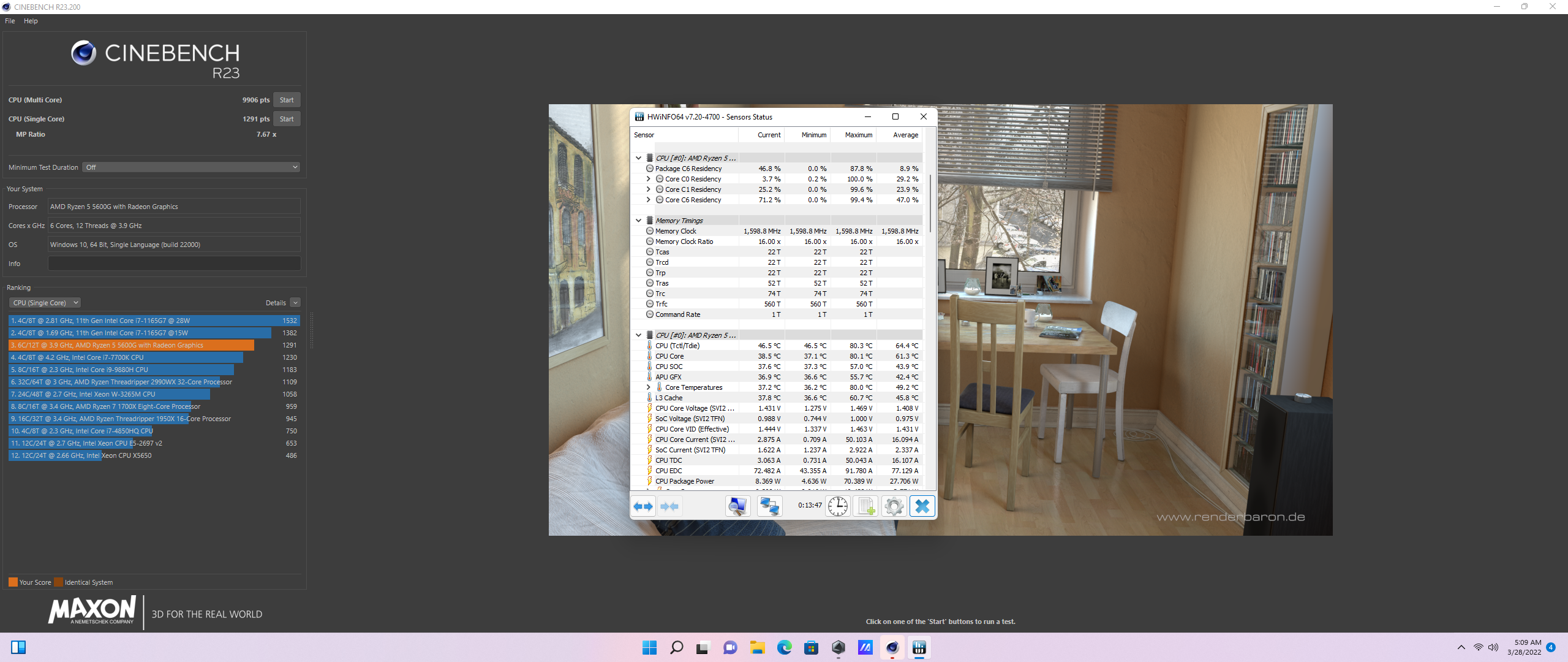Start the CPU Multi Core test
This screenshot has height=662, width=1568.
[287, 100]
